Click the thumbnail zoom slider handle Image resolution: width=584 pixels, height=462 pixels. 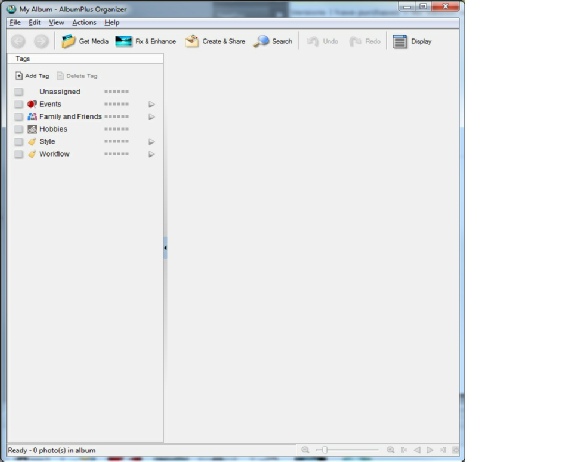click(x=324, y=450)
